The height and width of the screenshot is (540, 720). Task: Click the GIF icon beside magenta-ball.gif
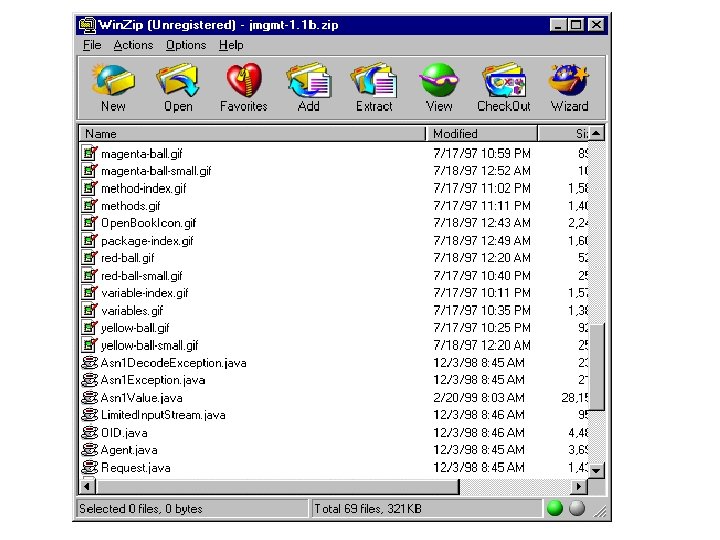pyautogui.click(x=90, y=153)
